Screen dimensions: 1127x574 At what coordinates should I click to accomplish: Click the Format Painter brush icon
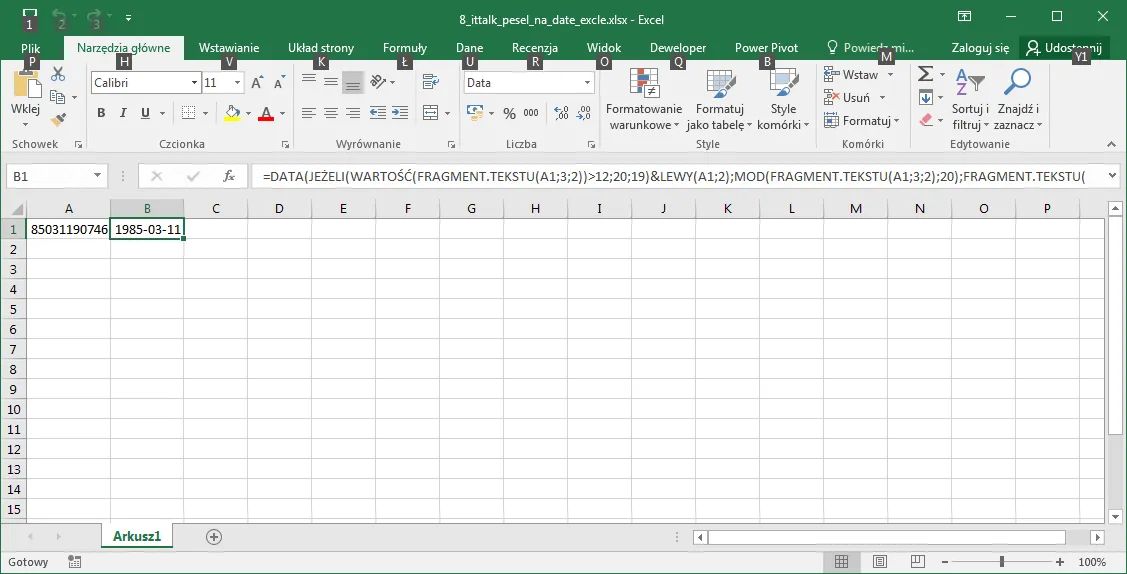tap(57, 119)
